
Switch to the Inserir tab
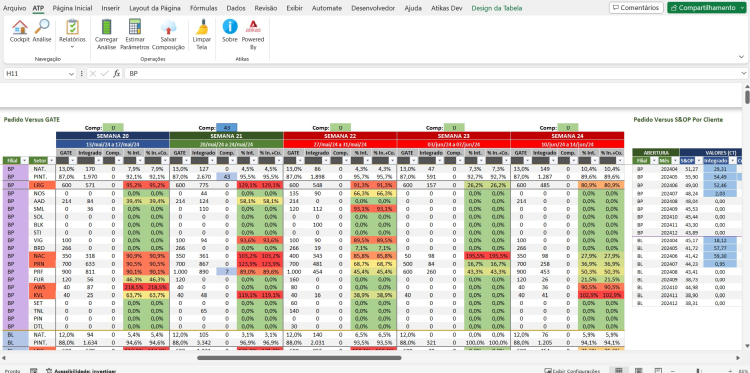click(110, 8)
